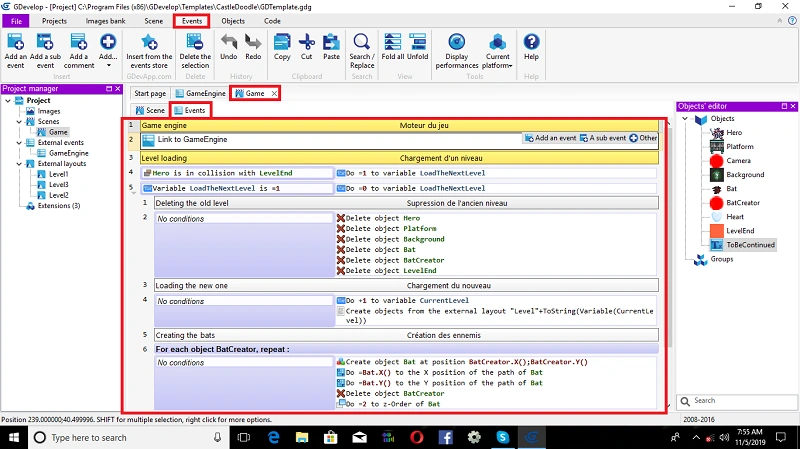Open Microsoft Edge from the taskbar

pos(273,437)
